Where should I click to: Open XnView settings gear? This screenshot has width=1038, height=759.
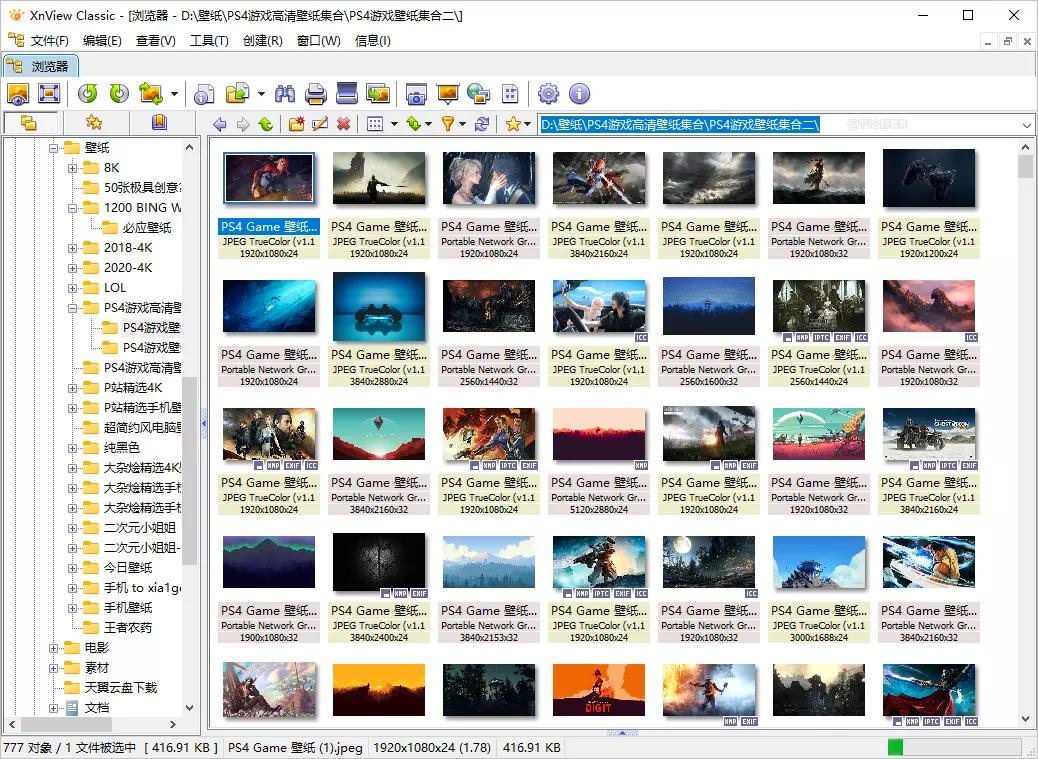coord(548,93)
